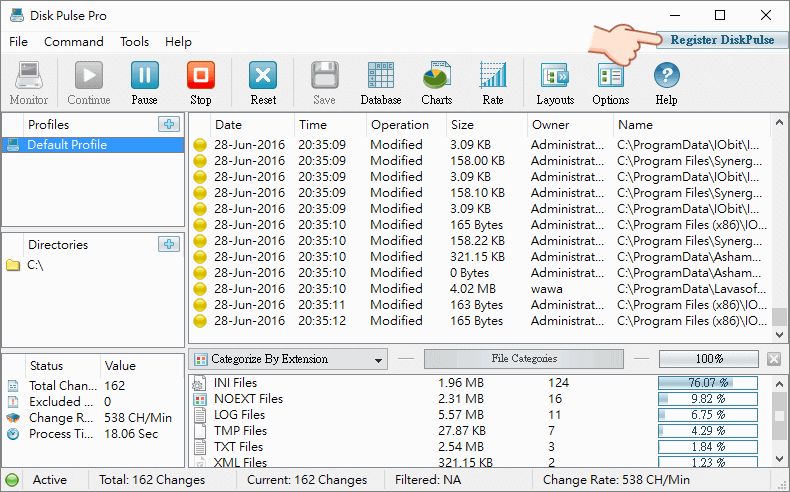Add a new profile with plus button

(x=169, y=124)
